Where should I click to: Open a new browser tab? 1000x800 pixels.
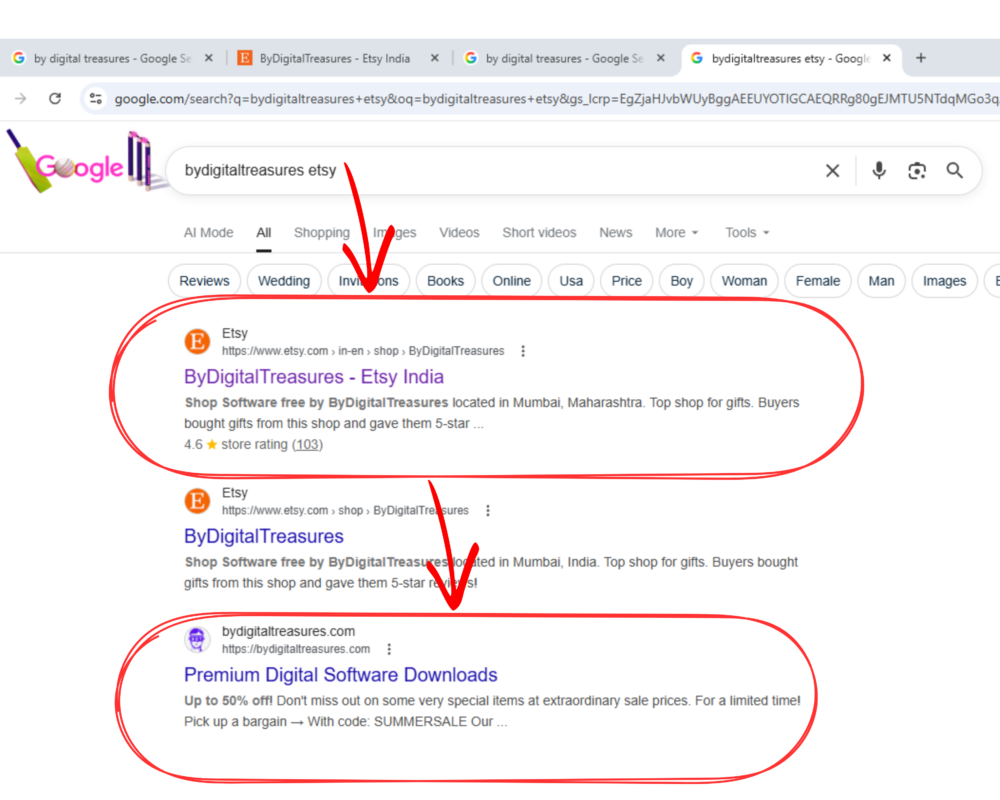(x=920, y=58)
